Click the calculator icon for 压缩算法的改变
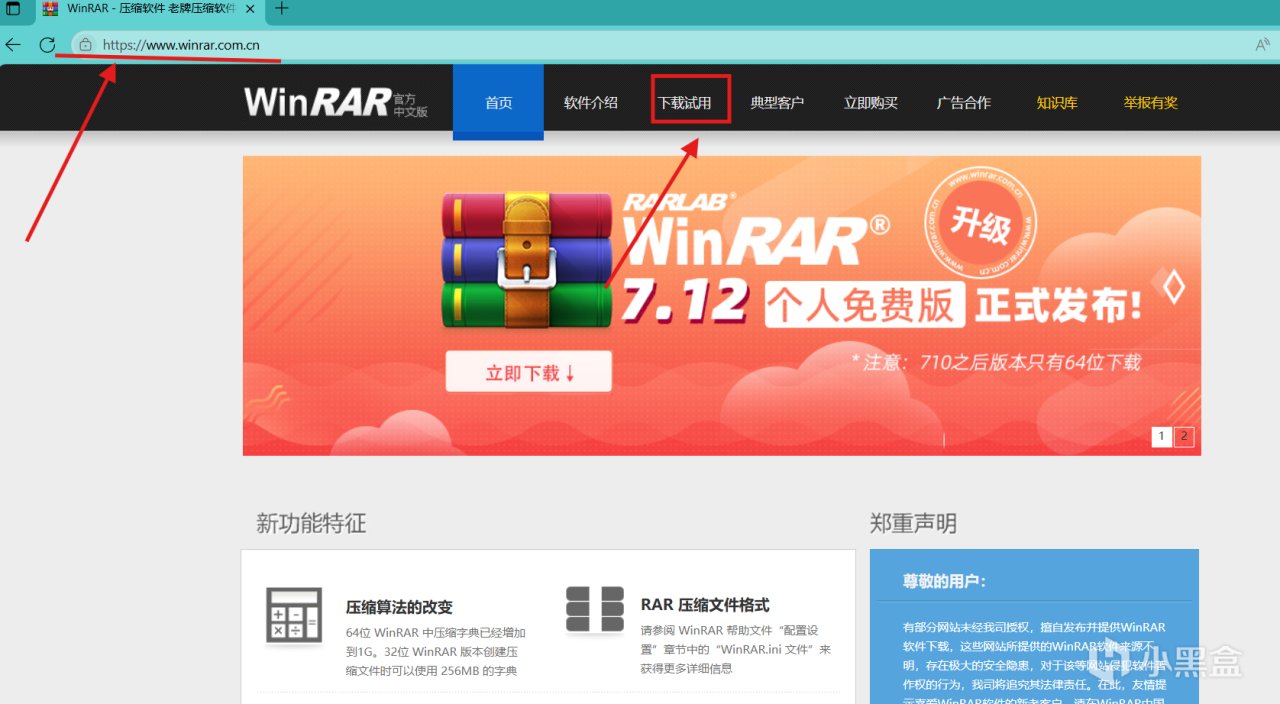This screenshot has width=1280, height=704. click(294, 615)
